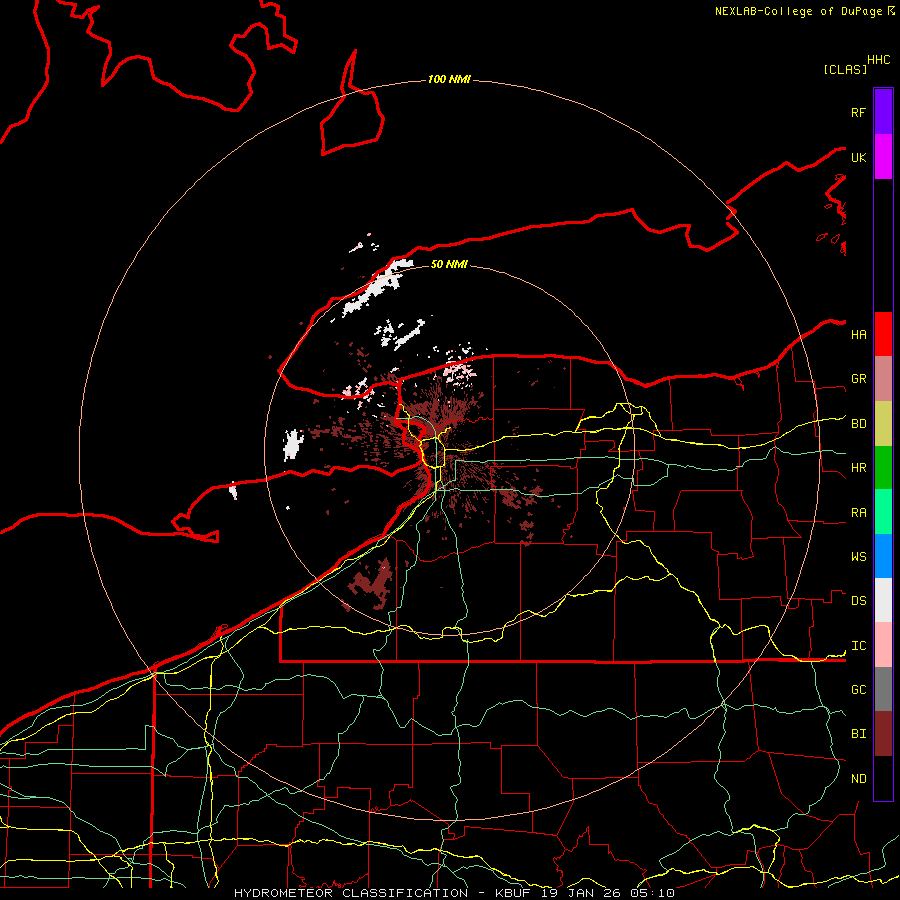The width and height of the screenshot is (900, 900).
Task: Click the Hydrometeor Classification KBUF timestamp caption
Action: pyautogui.click(x=454, y=893)
